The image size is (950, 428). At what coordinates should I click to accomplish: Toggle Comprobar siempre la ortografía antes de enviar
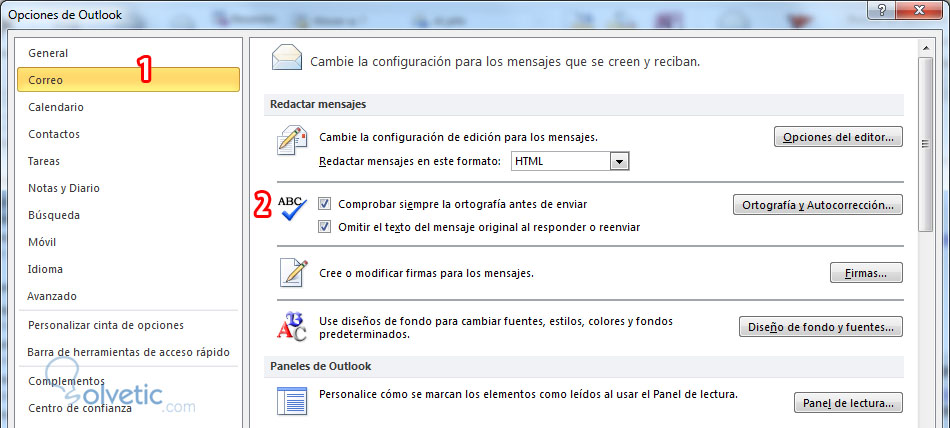[x=325, y=204]
